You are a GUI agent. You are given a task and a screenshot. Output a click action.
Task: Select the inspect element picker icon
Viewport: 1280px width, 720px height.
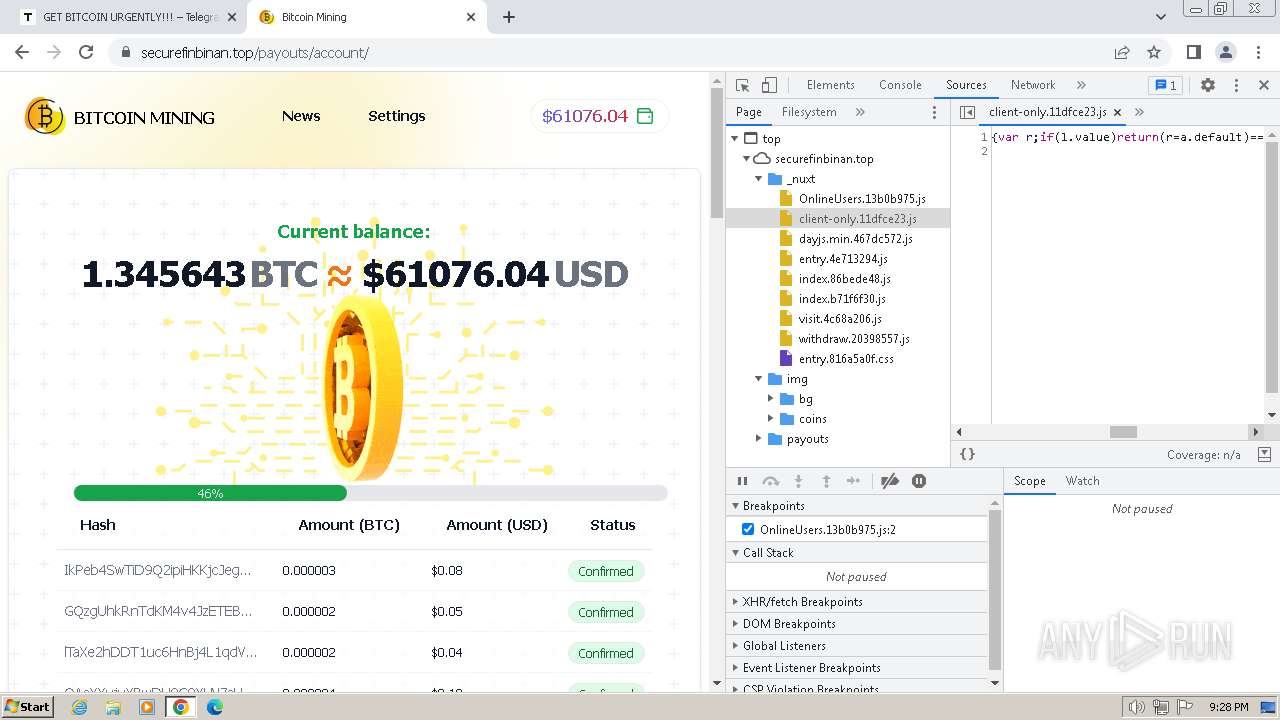(742, 85)
